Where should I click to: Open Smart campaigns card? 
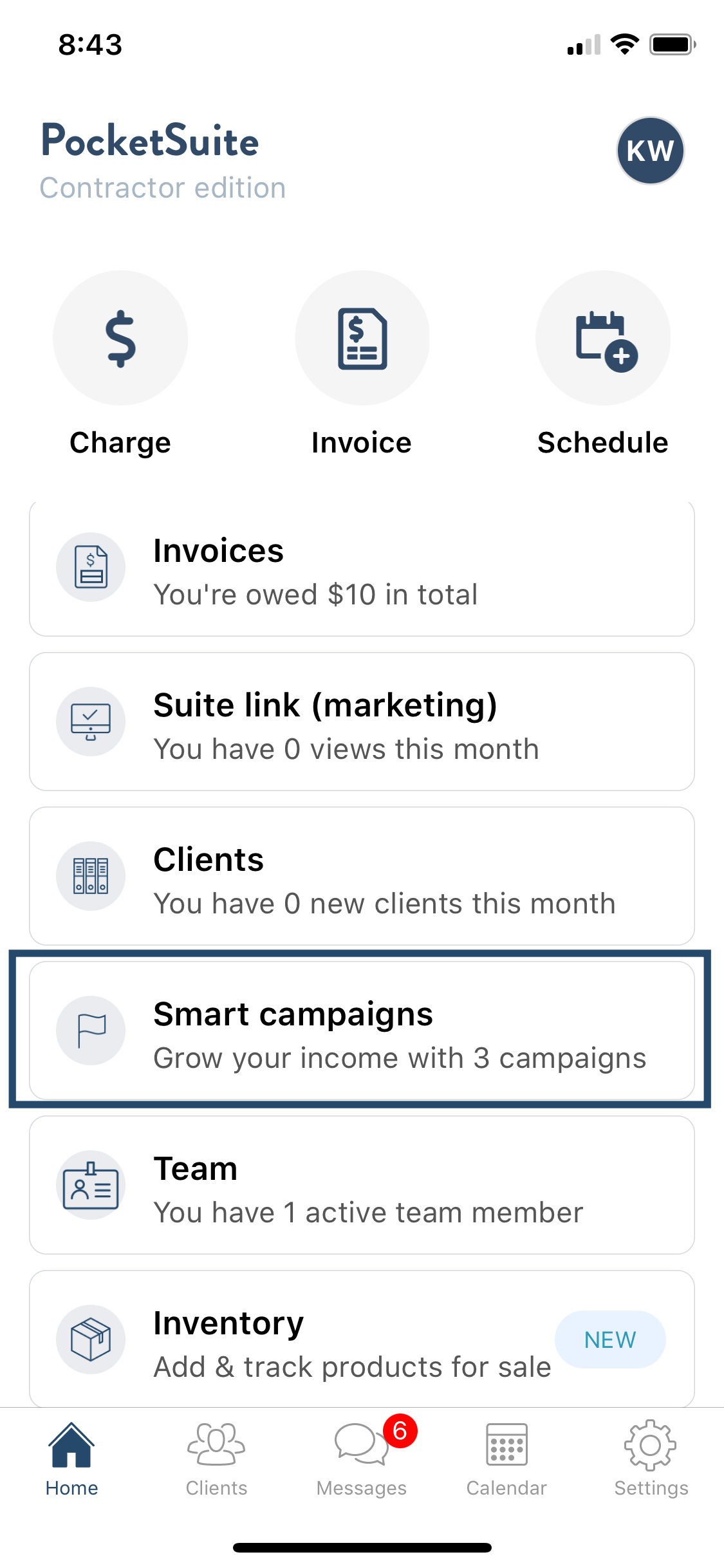click(362, 1031)
